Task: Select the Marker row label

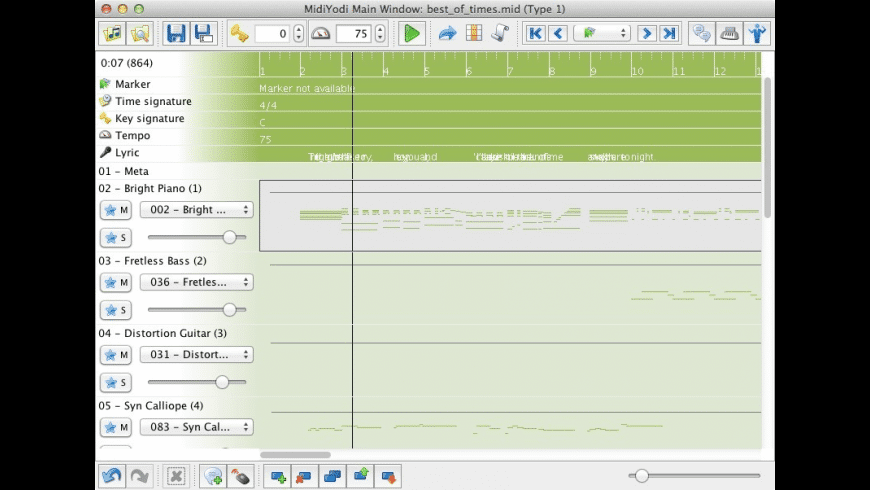Action: click(133, 84)
